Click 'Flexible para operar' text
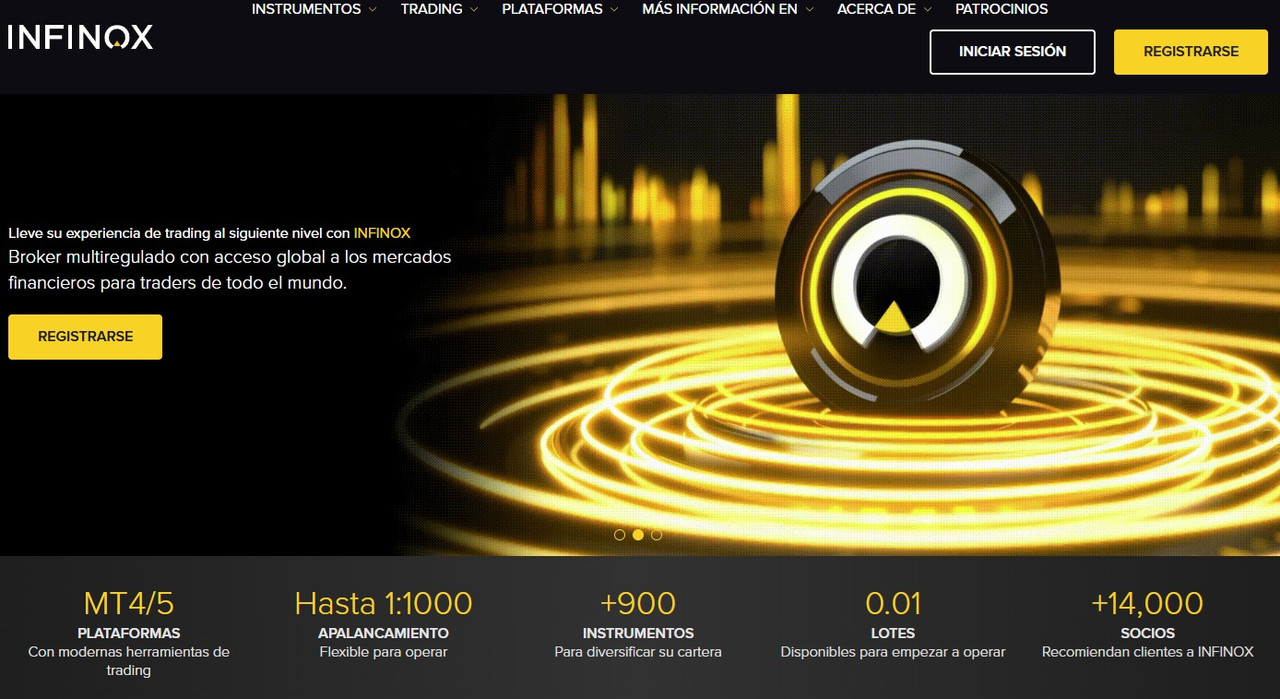Screen dimensions: 1280x699 click(x=383, y=652)
